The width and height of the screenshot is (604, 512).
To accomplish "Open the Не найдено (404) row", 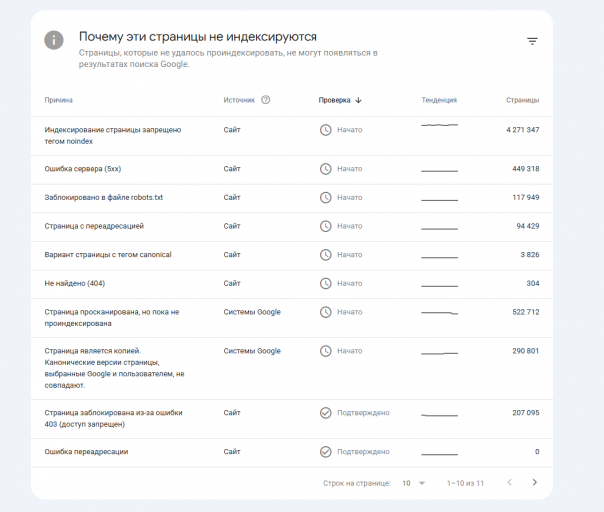I will (292, 284).
